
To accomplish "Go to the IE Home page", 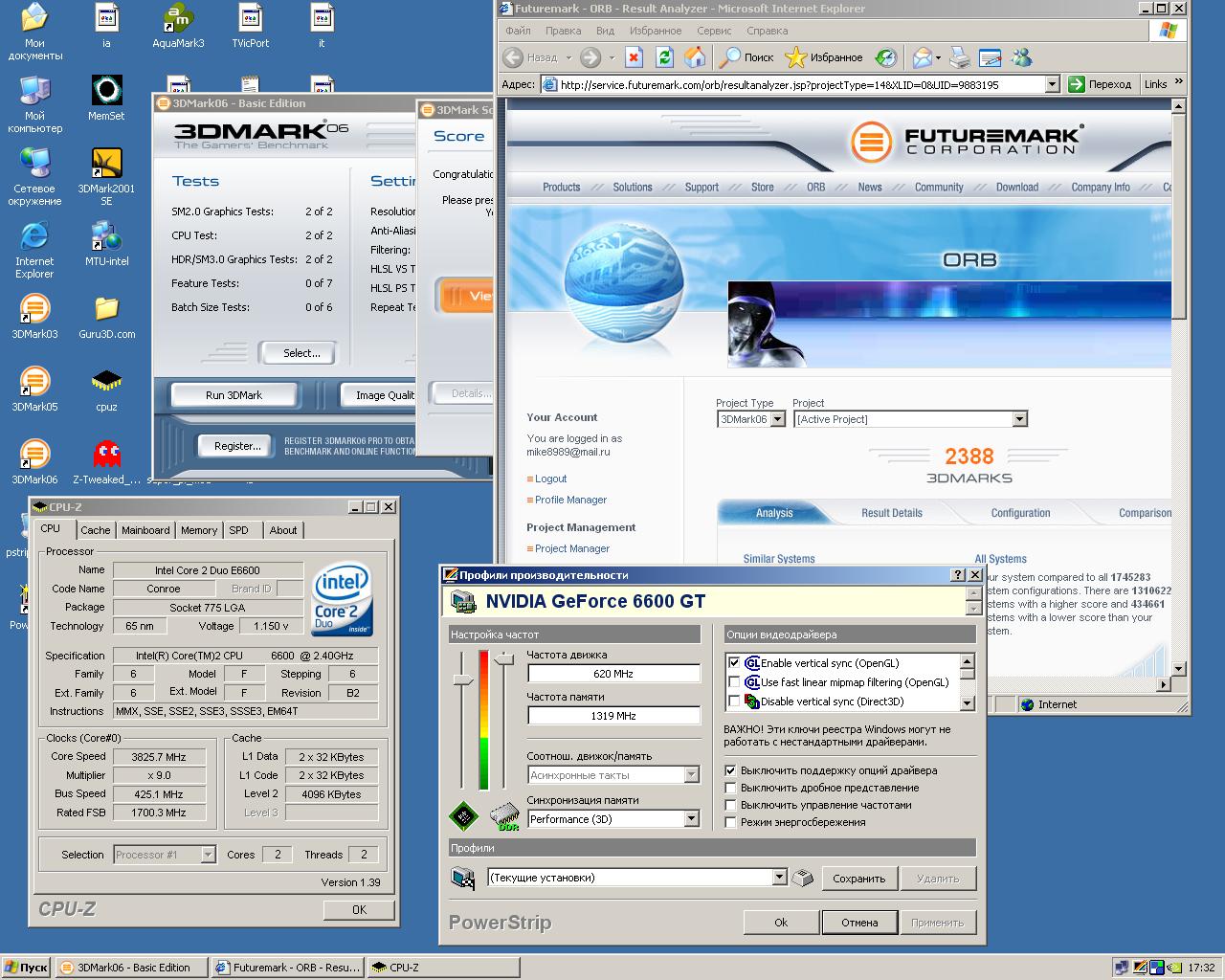I will 695,57.
